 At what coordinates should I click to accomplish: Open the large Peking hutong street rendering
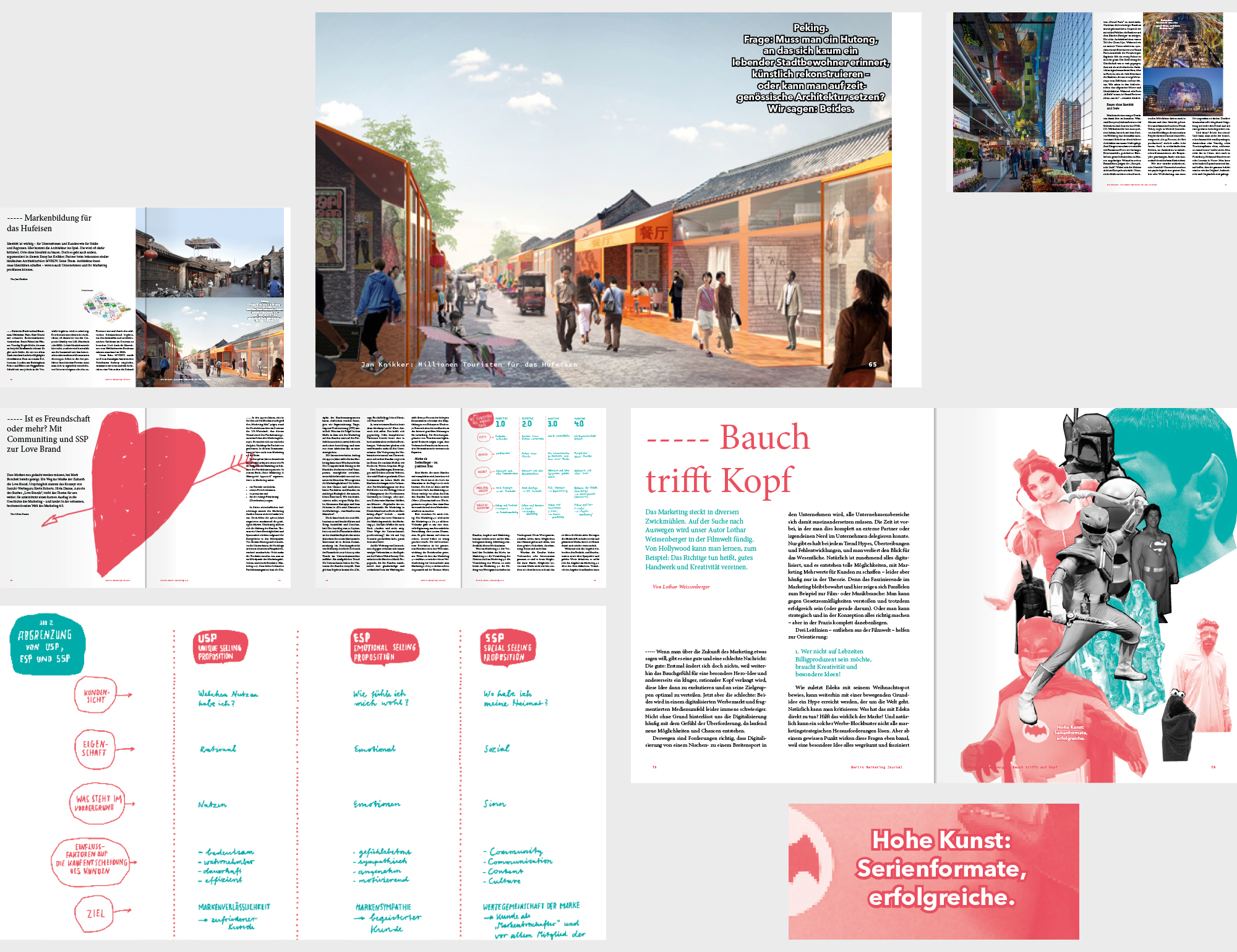click(604, 200)
